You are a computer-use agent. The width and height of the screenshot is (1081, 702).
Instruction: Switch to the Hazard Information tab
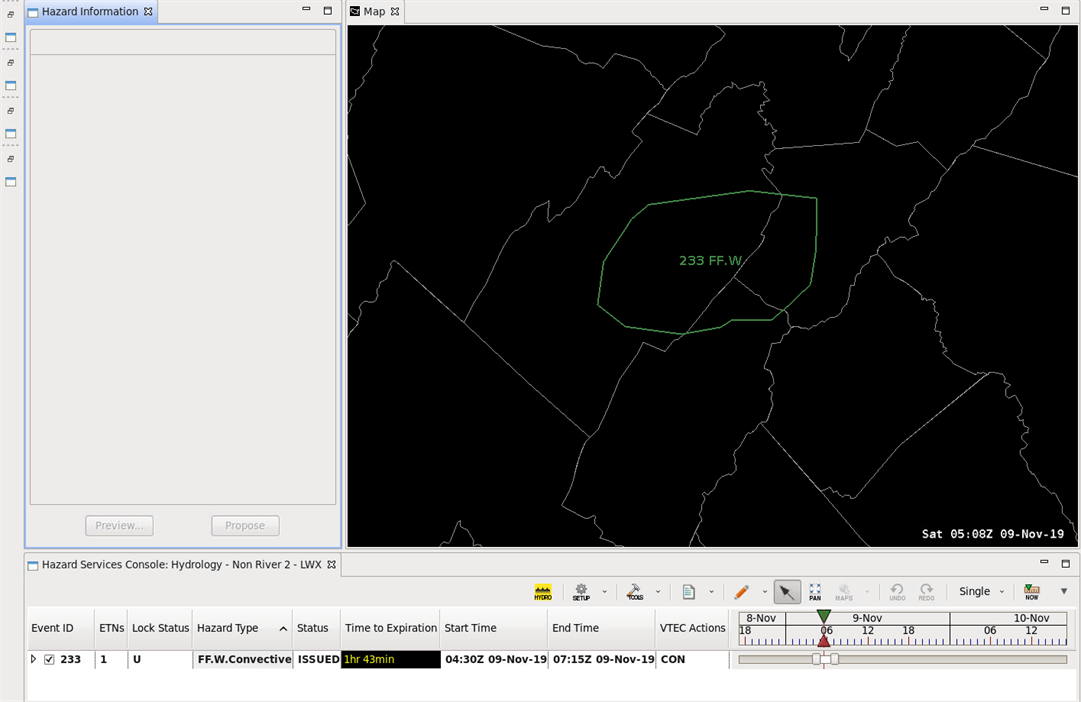coord(90,12)
